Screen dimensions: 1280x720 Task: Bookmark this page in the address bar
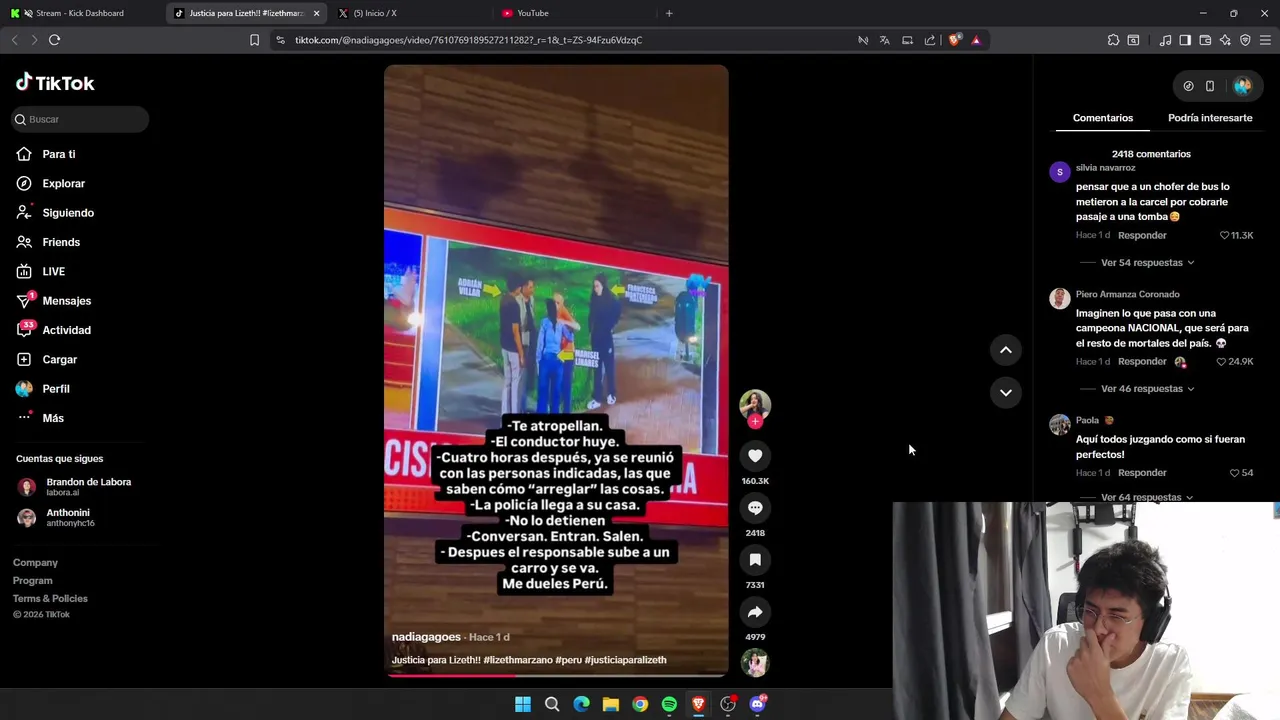click(254, 40)
